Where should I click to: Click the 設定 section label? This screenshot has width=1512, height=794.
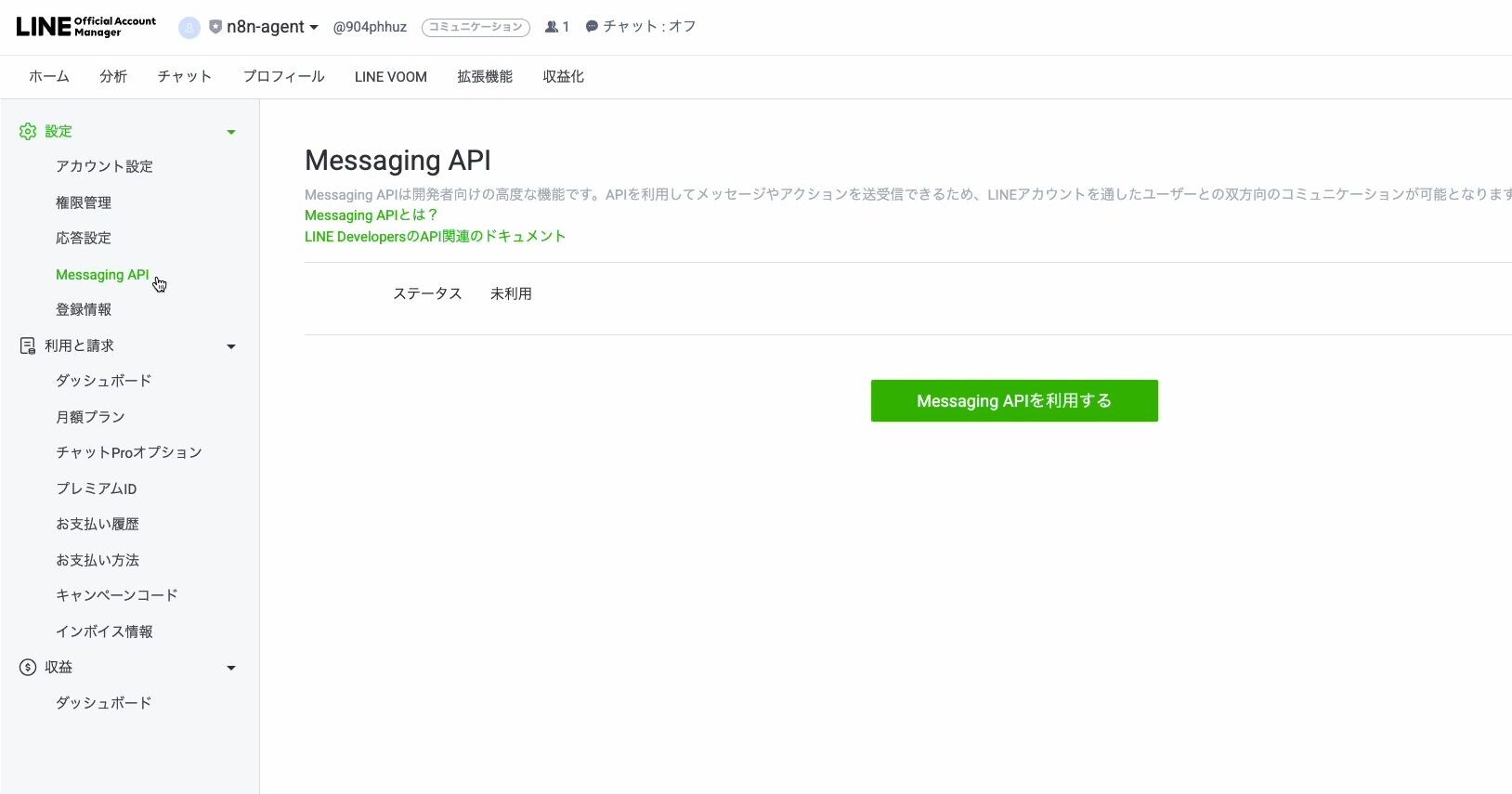tap(59, 132)
